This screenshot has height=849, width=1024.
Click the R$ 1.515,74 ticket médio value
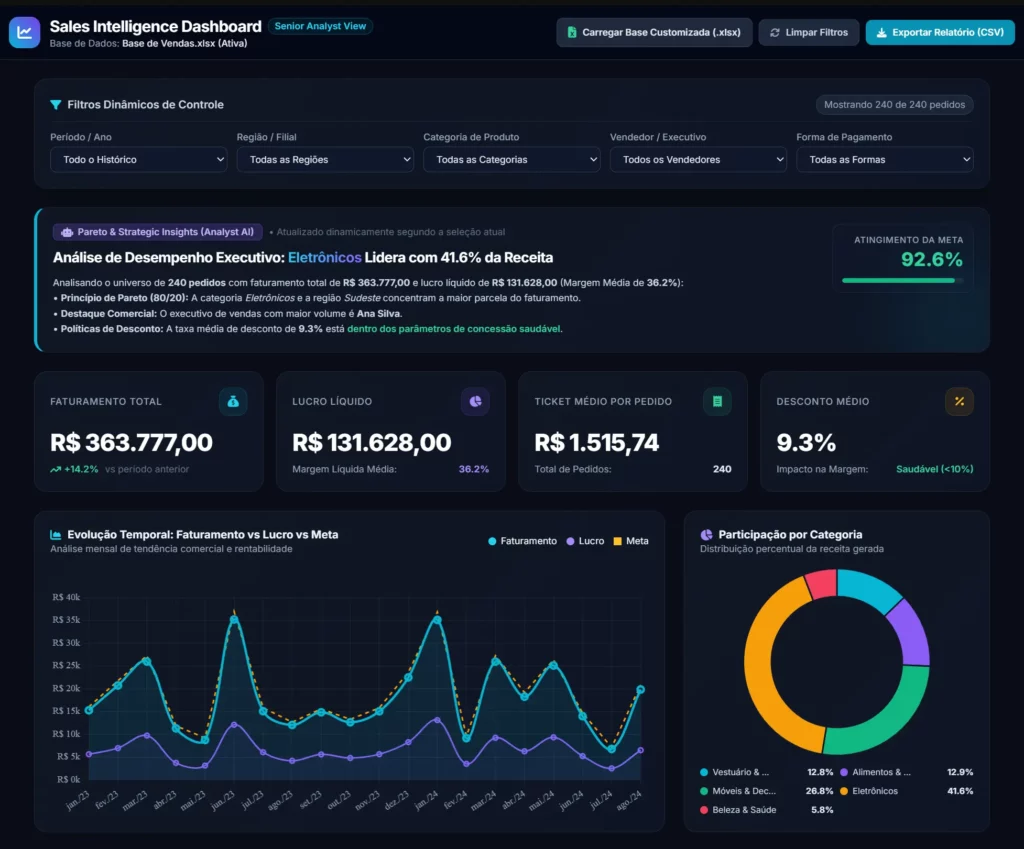tap(597, 443)
